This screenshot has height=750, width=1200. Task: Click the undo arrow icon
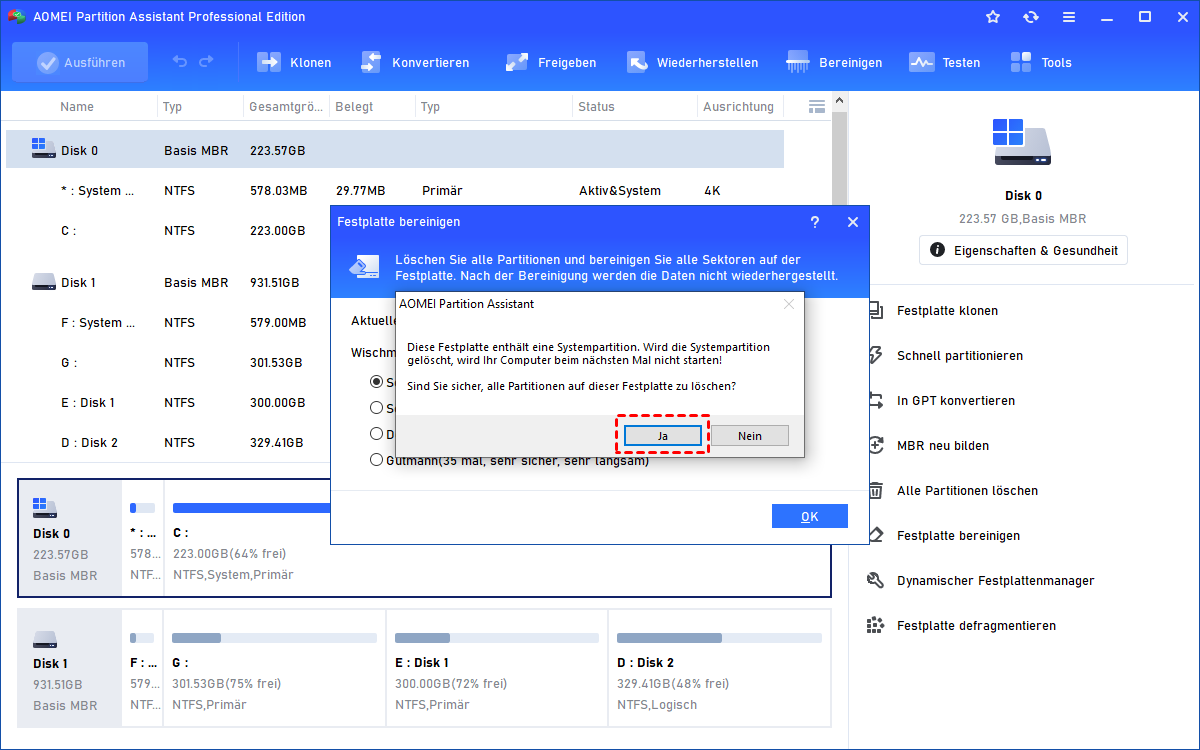coord(180,62)
